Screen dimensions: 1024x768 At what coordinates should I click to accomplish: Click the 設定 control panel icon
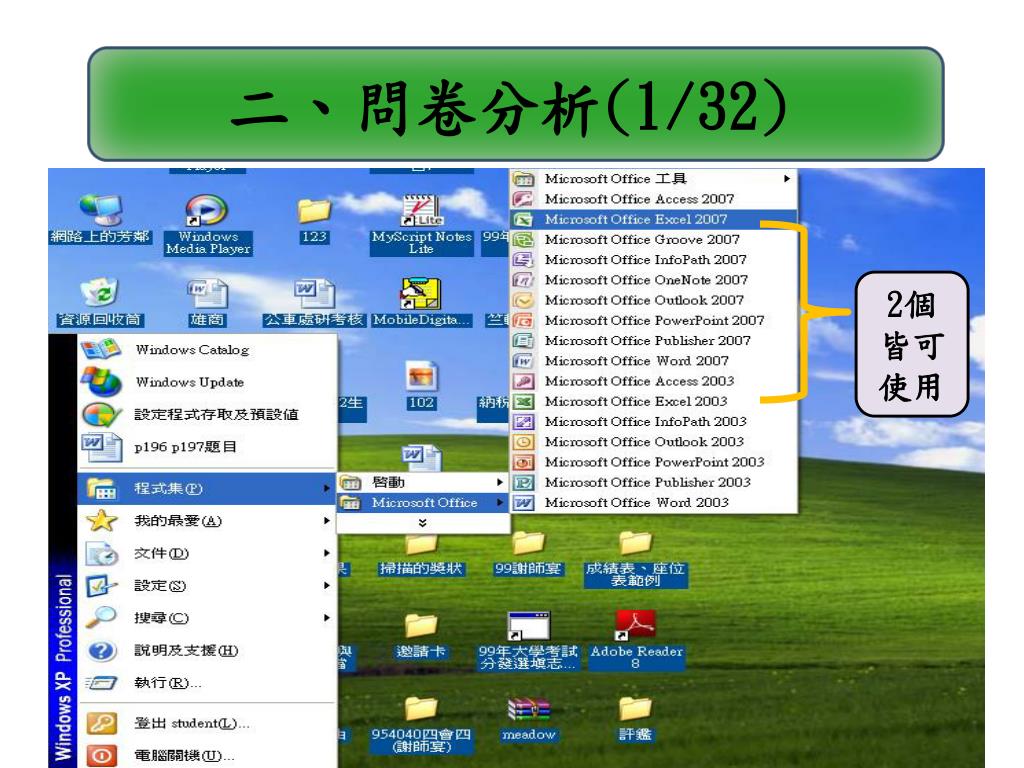coord(102,586)
